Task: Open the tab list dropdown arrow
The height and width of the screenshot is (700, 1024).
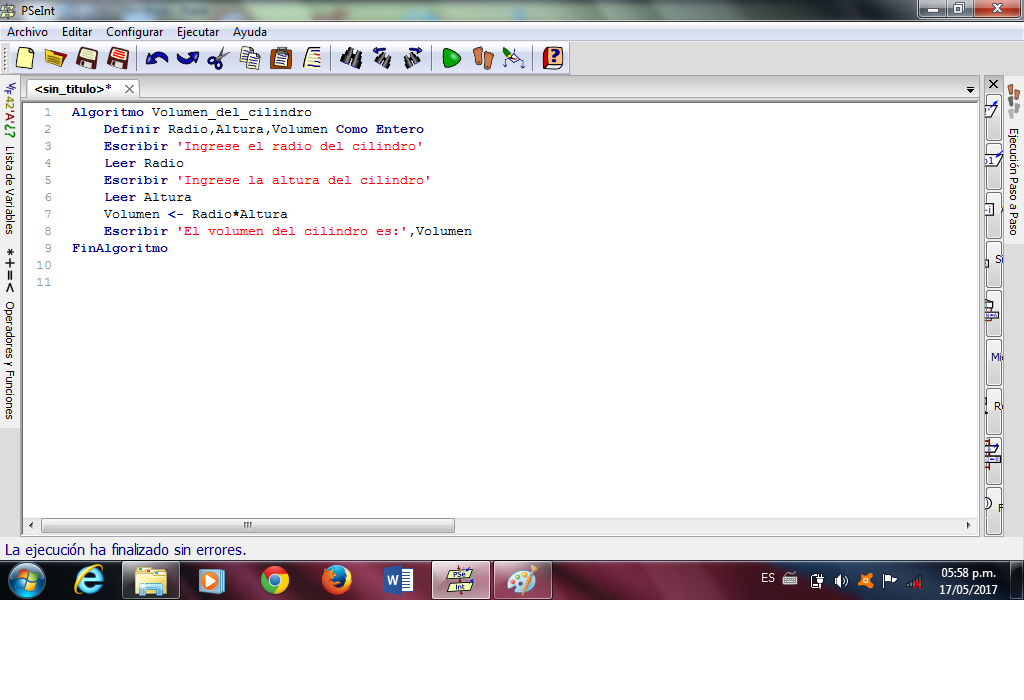Action: click(x=970, y=90)
